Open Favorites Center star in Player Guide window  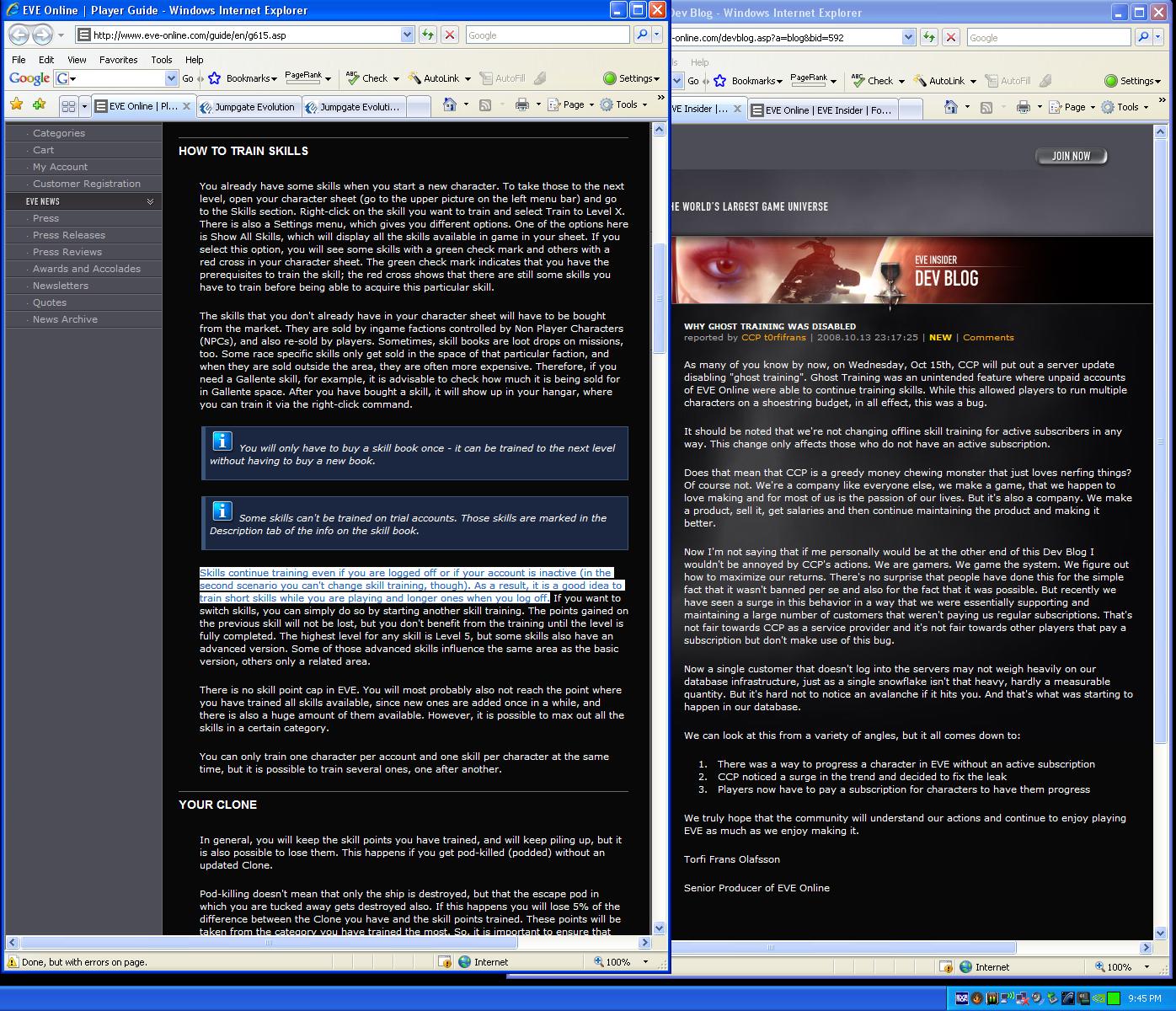point(16,104)
